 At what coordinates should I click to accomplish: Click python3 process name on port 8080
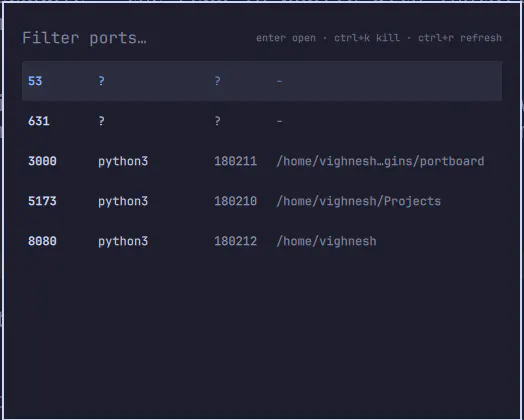(x=123, y=242)
